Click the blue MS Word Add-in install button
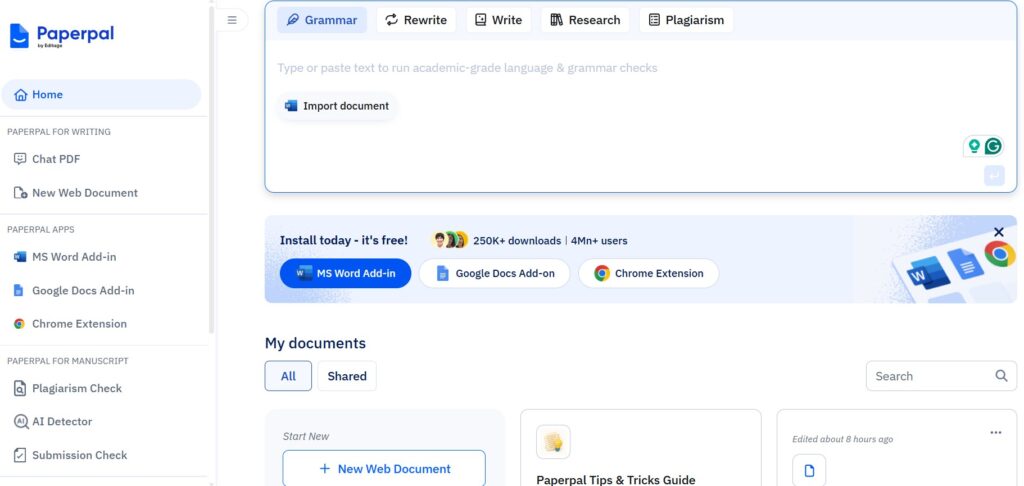 (x=345, y=273)
